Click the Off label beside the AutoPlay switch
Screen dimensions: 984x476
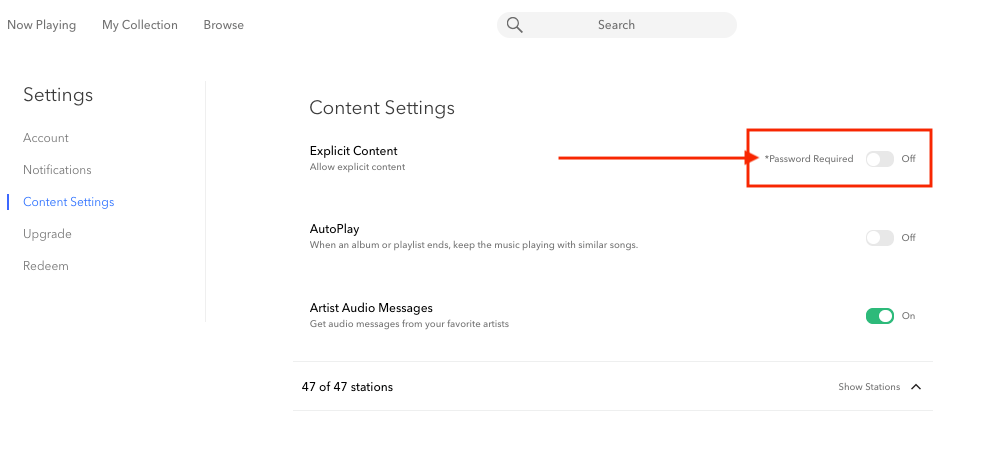coord(908,238)
